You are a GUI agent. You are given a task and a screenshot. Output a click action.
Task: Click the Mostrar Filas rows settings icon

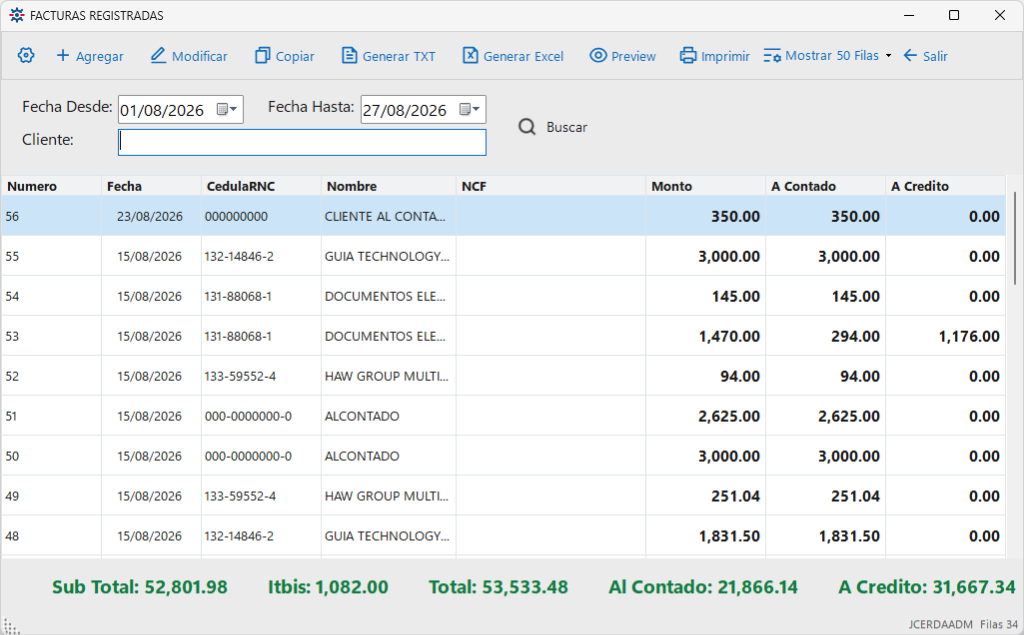coord(772,56)
